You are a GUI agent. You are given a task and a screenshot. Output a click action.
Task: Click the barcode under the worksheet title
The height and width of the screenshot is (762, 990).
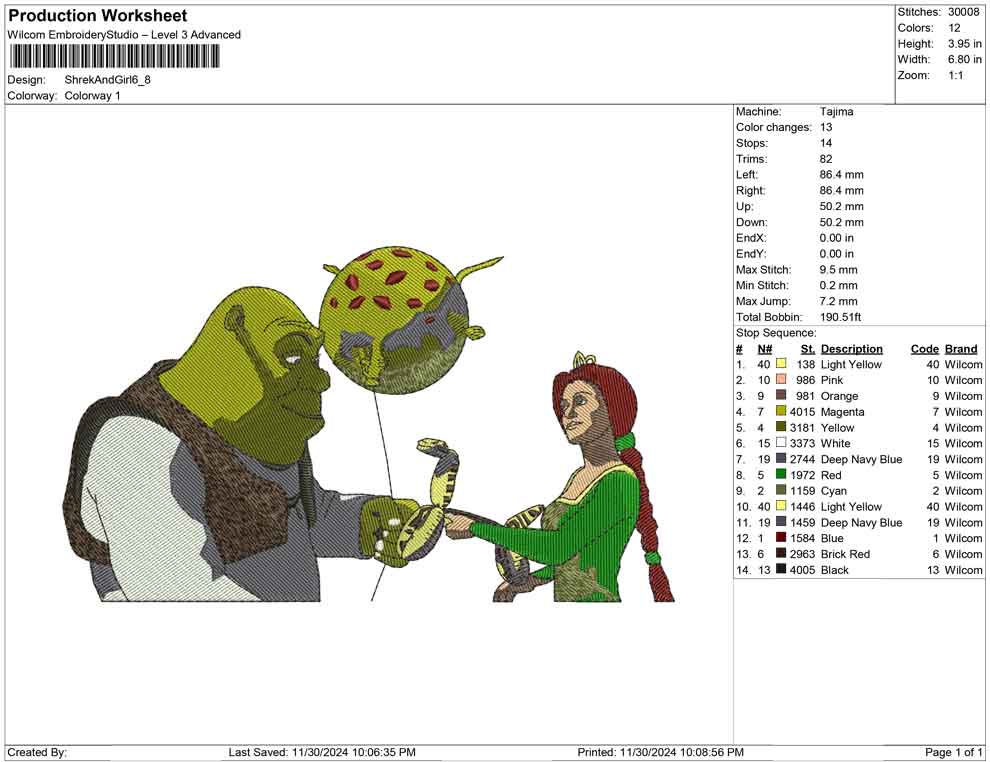point(114,57)
